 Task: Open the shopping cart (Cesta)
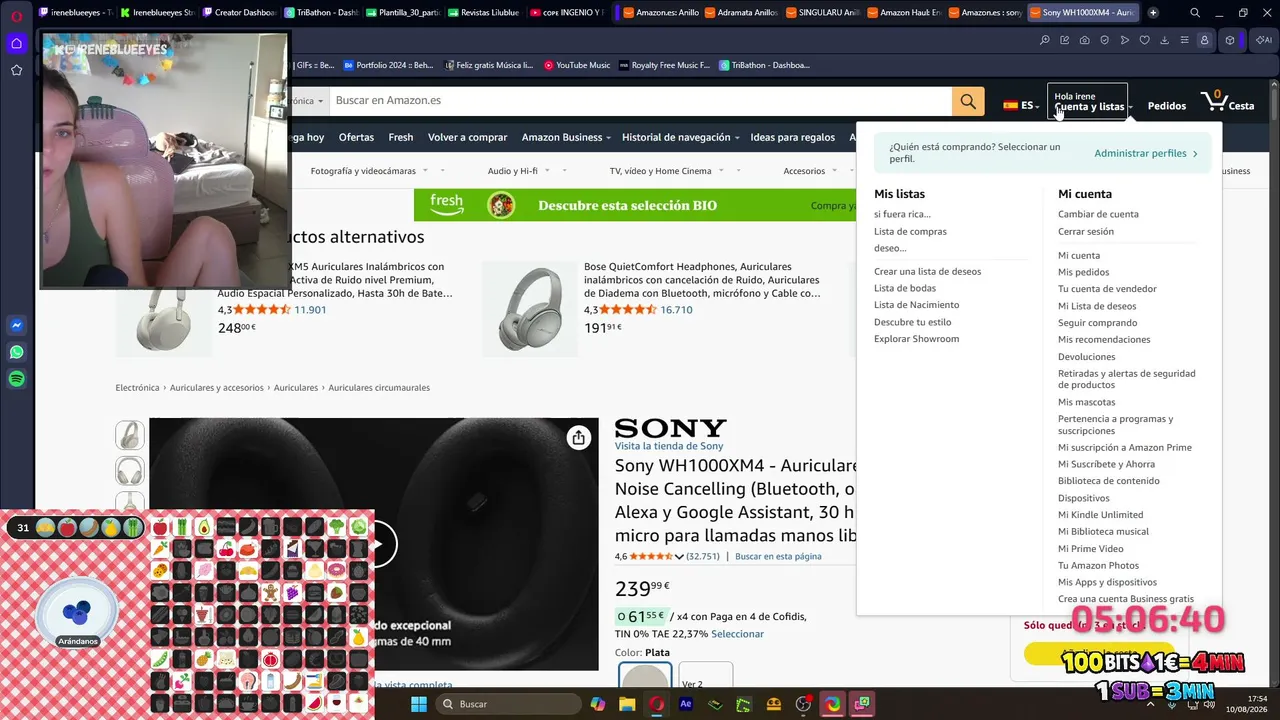(1227, 101)
